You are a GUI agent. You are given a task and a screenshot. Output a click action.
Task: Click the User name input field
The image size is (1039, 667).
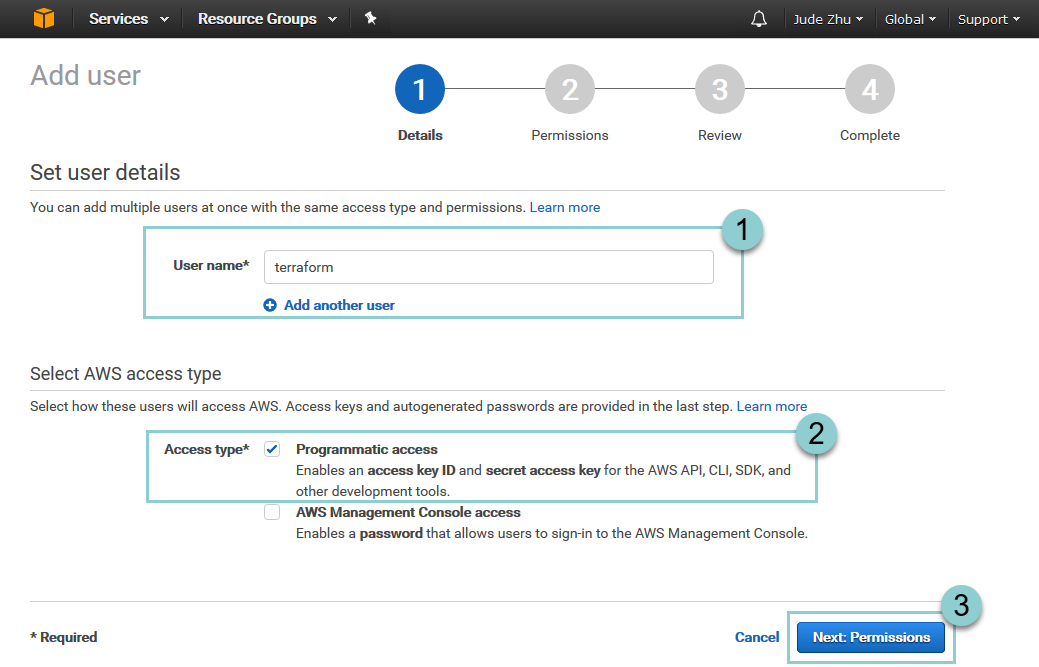(x=488, y=267)
